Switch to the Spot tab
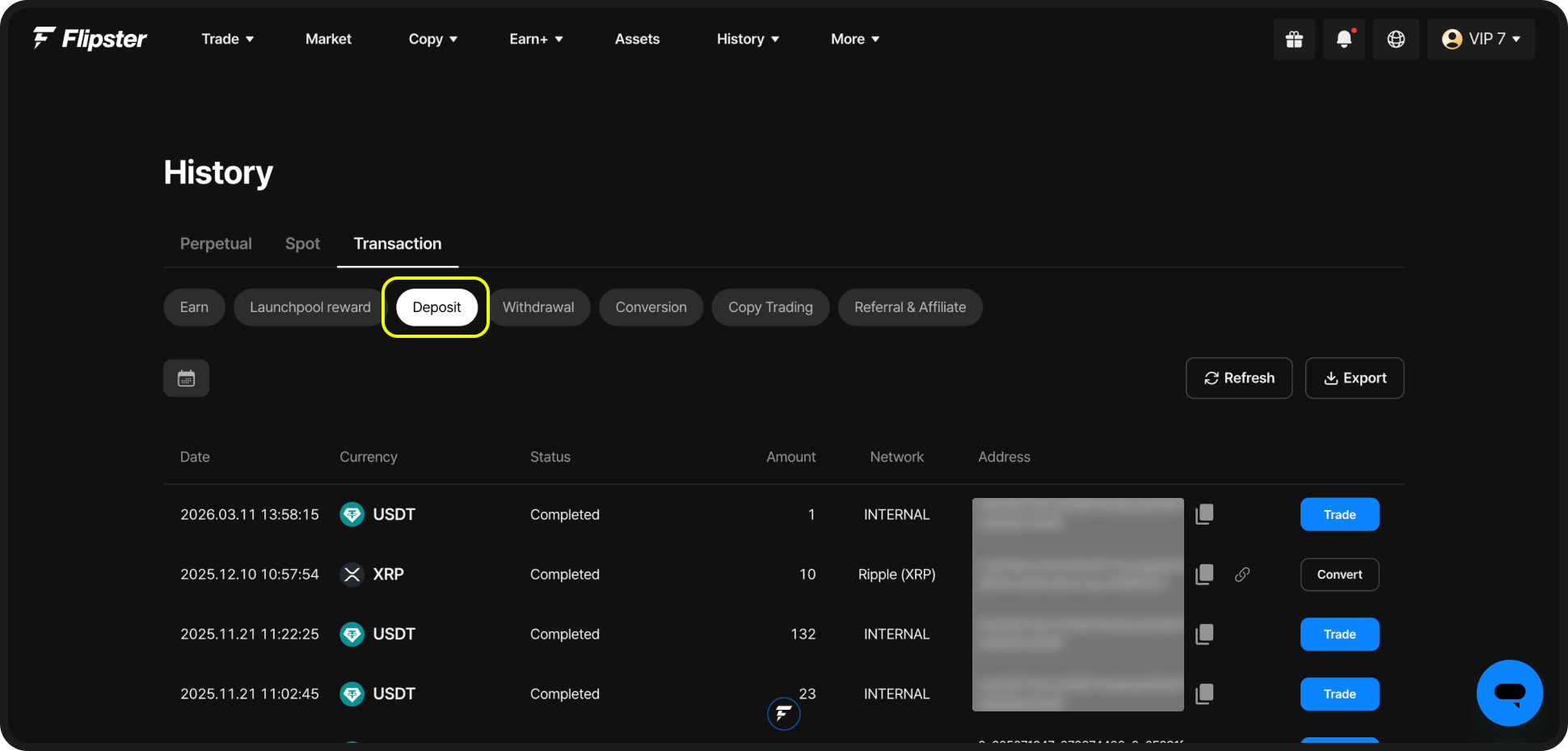The width and height of the screenshot is (1568, 751). tap(302, 243)
